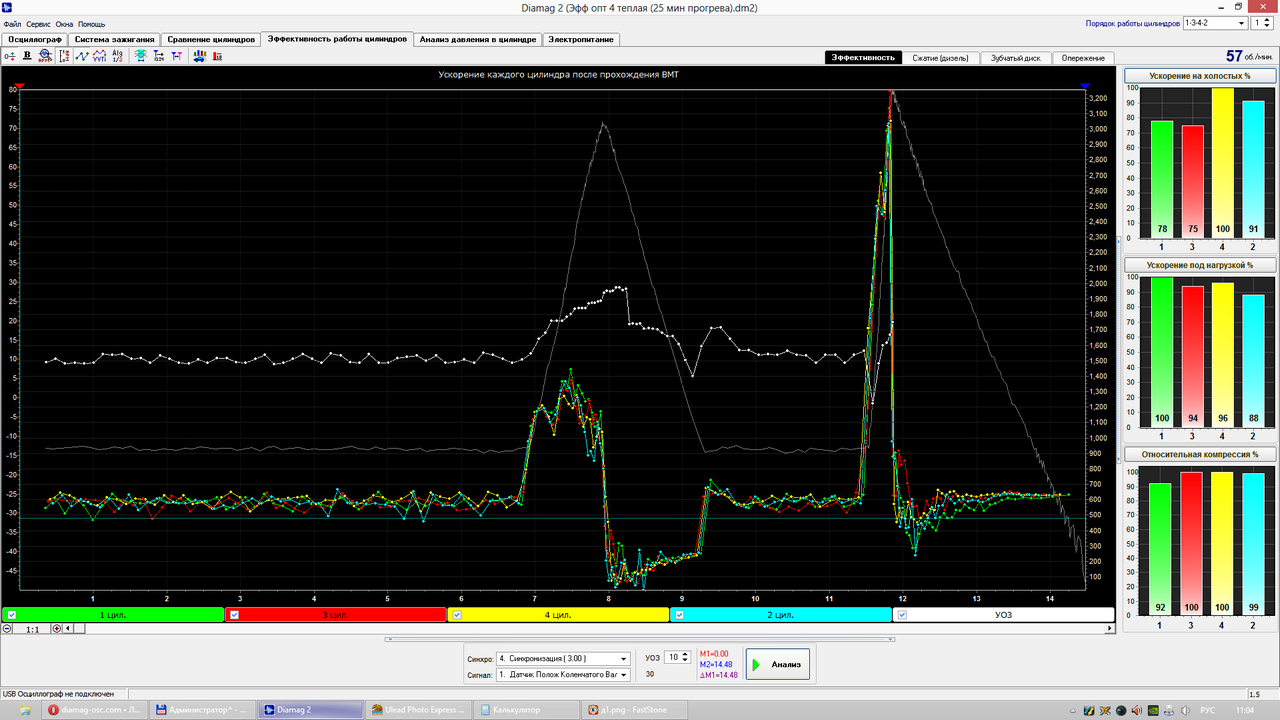Viewport: 1280px width, 720px height.
Task: Click the Ускорение на холостых % header
Action: [1199, 75]
